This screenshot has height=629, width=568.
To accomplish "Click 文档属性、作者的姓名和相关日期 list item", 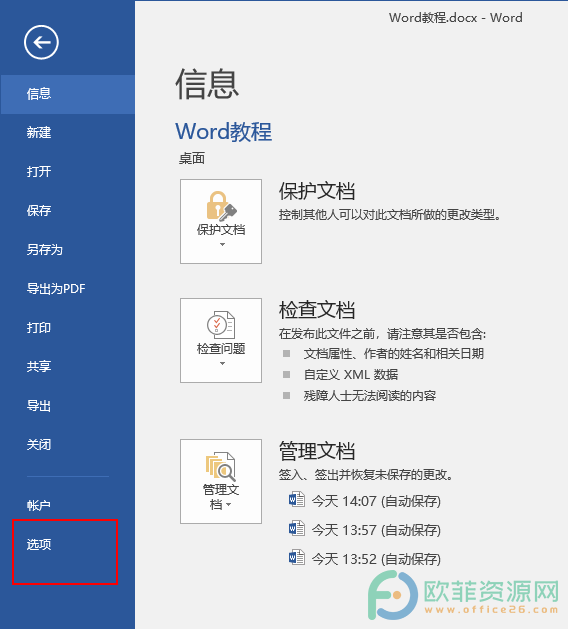I will [x=394, y=353].
